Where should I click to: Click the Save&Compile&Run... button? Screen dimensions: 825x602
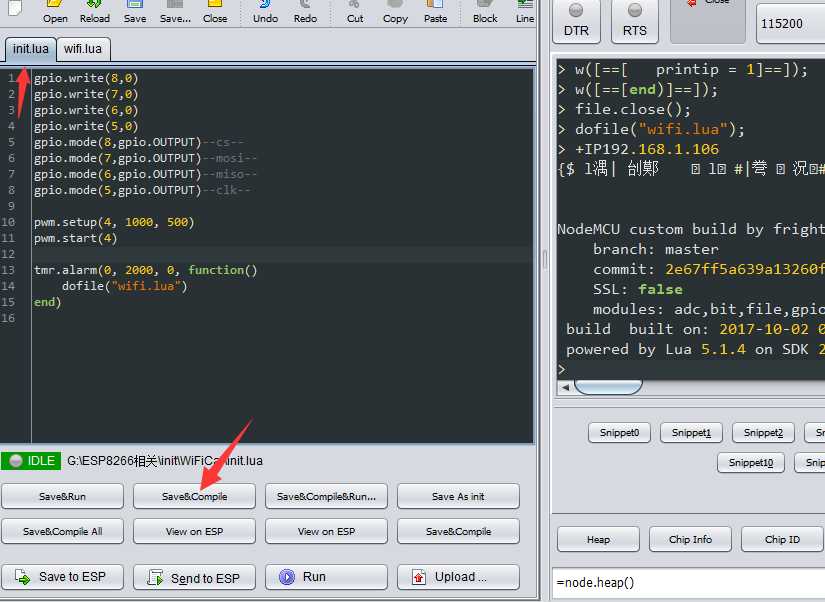pyautogui.click(x=326, y=496)
